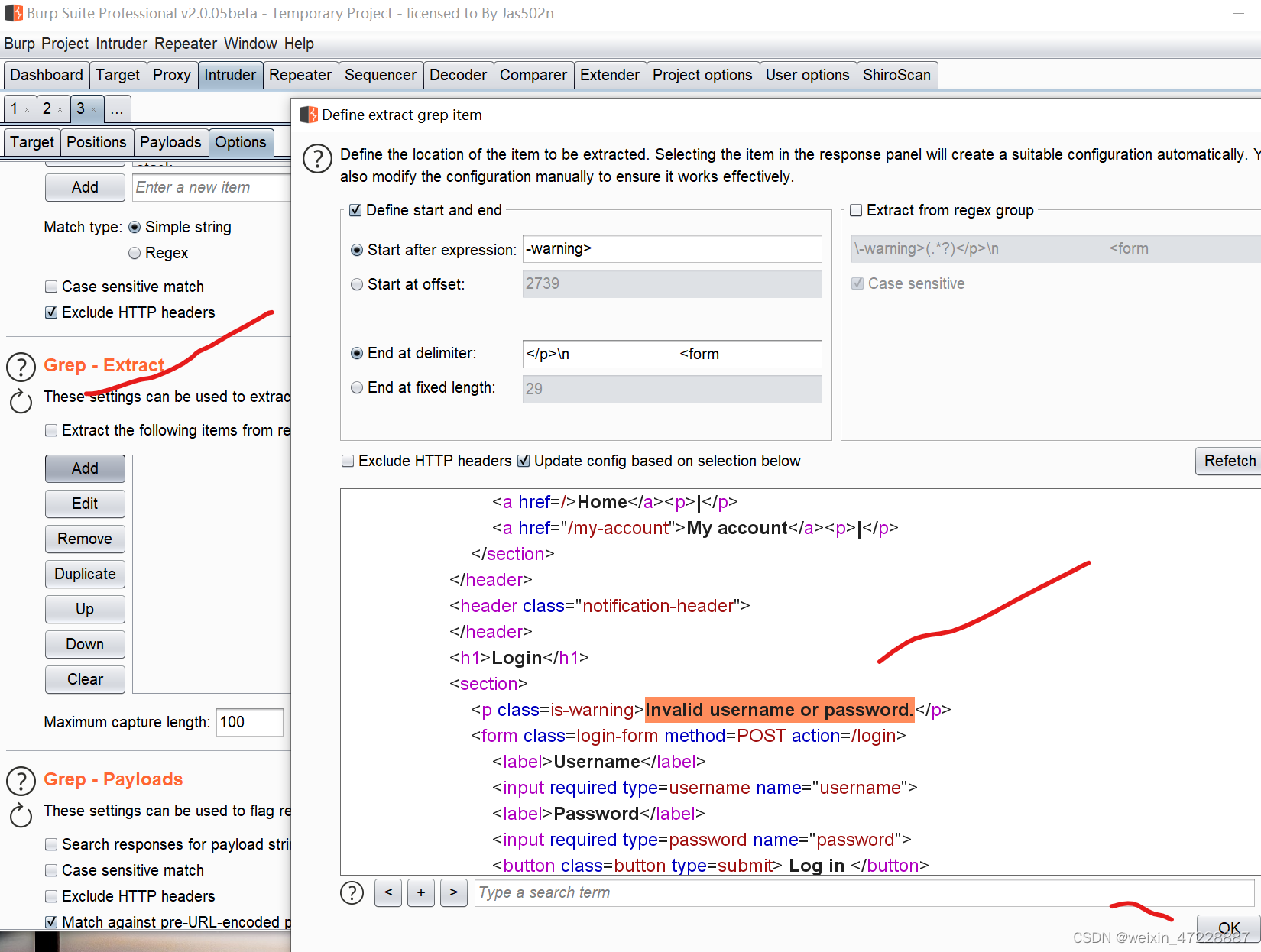This screenshot has width=1261, height=952.
Task: Select End at delimiter radio button
Action: pyautogui.click(x=357, y=353)
